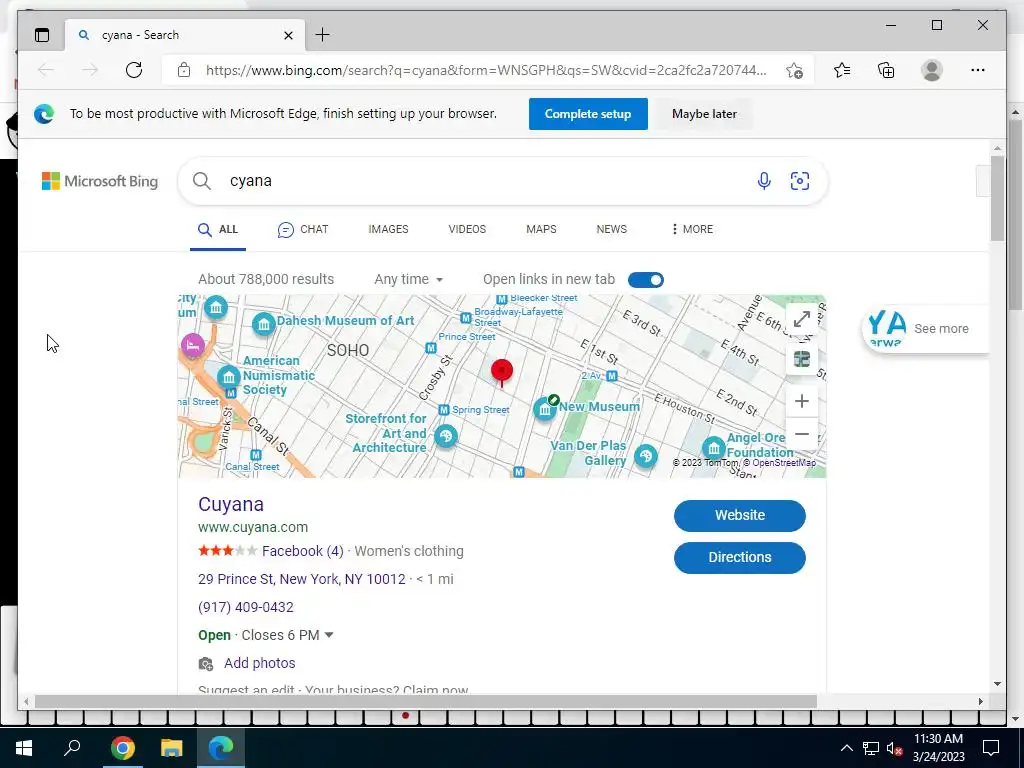Screen dimensions: 1024x768
Task: Open the Cuyana title link
Action: (231, 504)
